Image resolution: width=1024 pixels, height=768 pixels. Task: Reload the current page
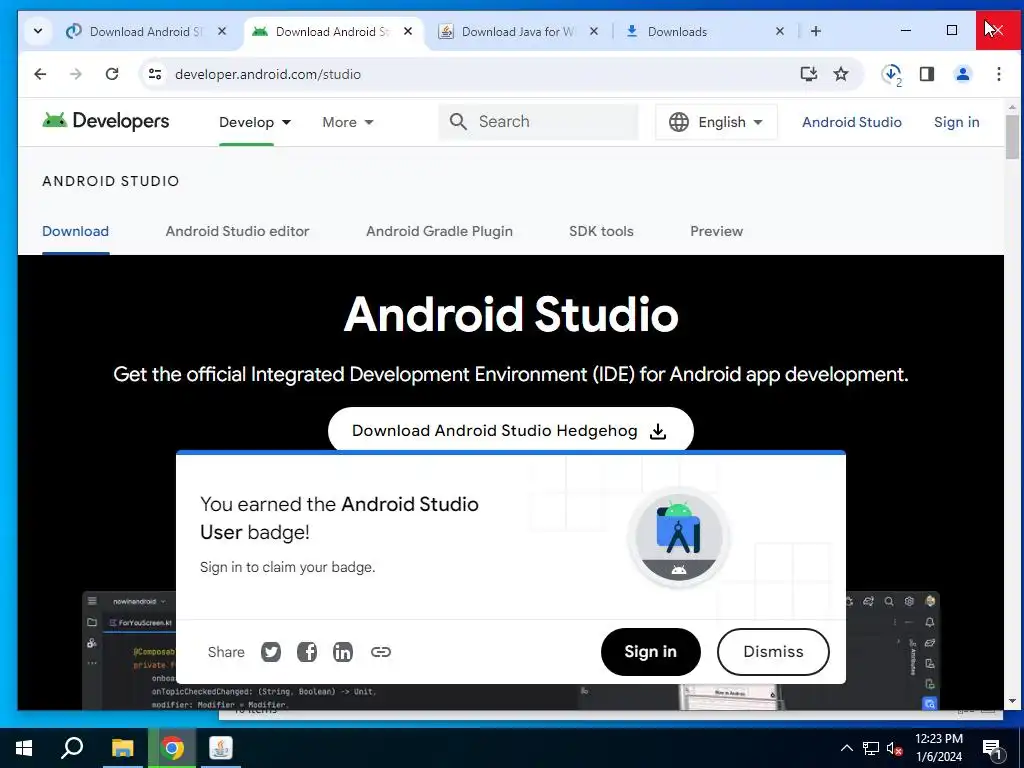(112, 74)
